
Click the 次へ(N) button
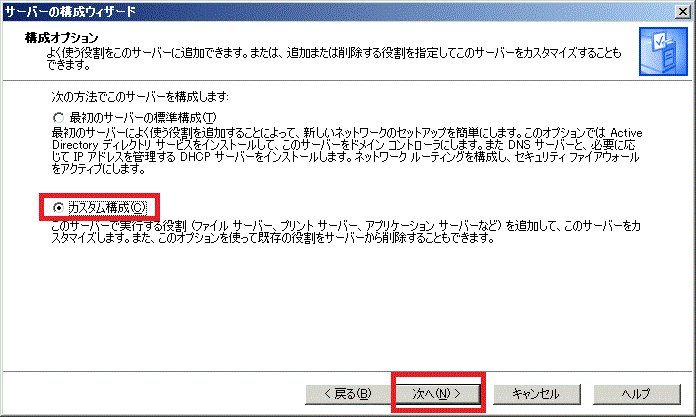[x=438, y=393]
